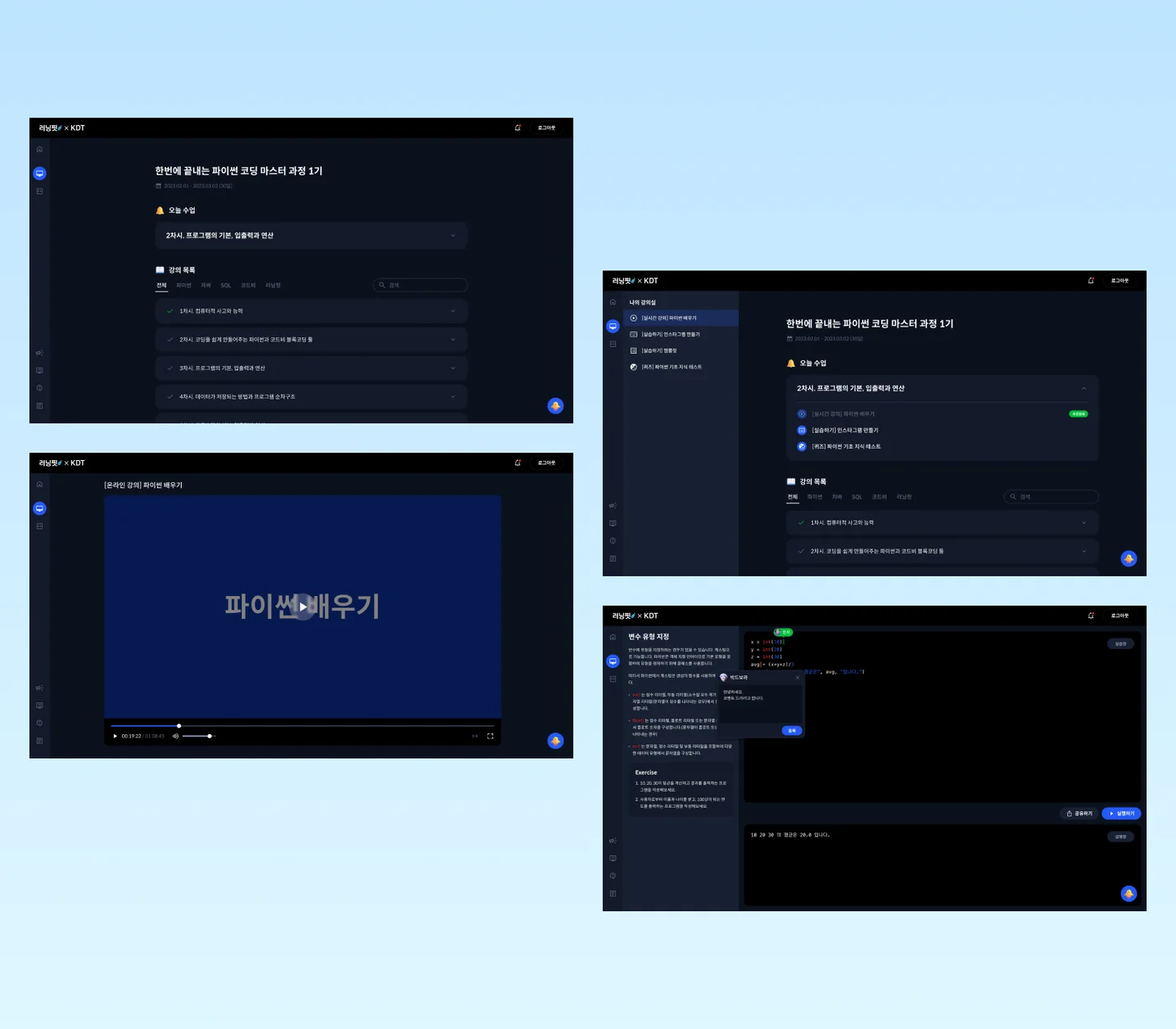Switch to SQL tab in the 나의 강의실 screen
The image size is (1176, 1029).
click(857, 497)
